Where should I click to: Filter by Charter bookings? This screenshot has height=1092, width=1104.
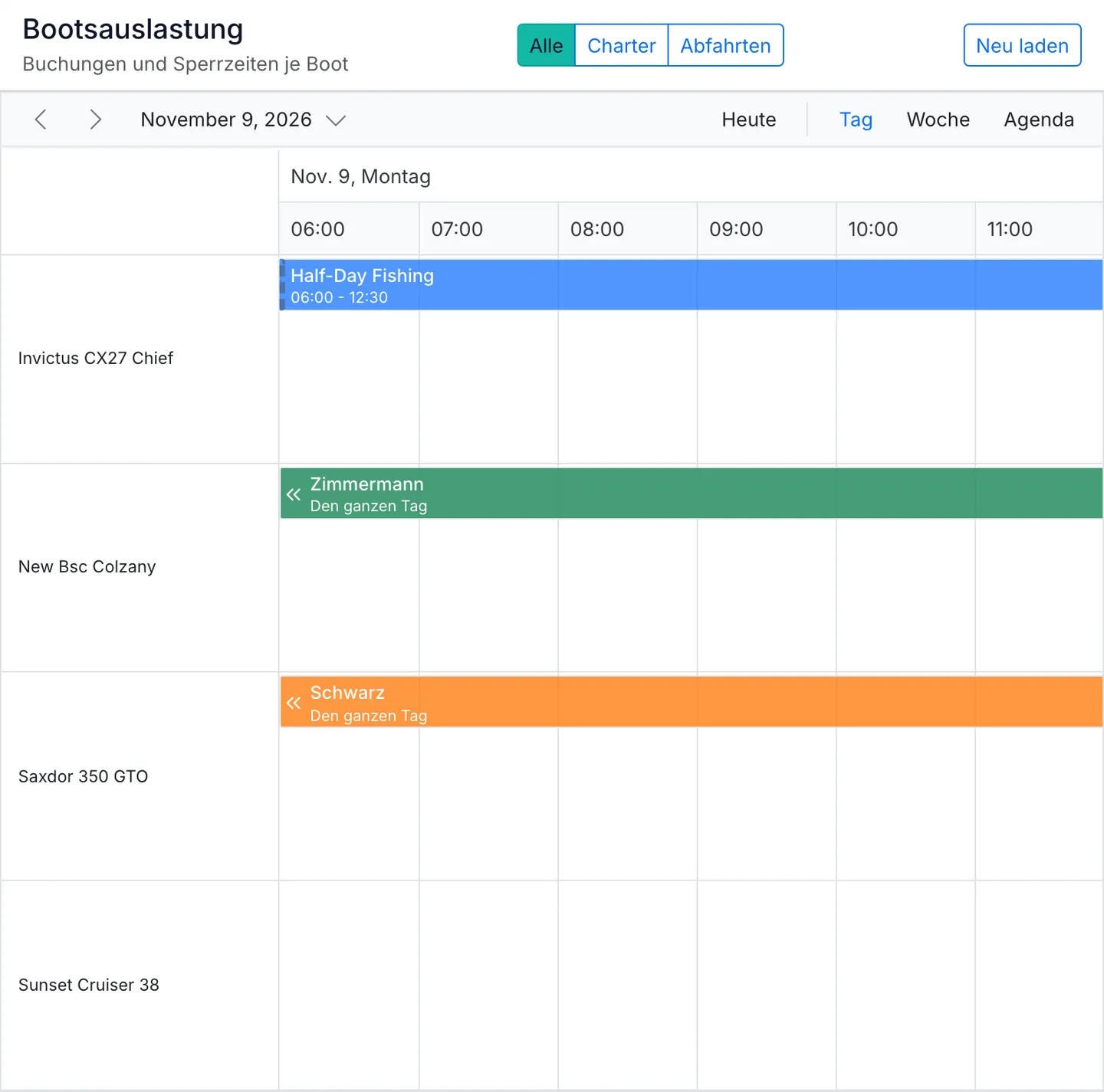pyautogui.click(x=621, y=45)
